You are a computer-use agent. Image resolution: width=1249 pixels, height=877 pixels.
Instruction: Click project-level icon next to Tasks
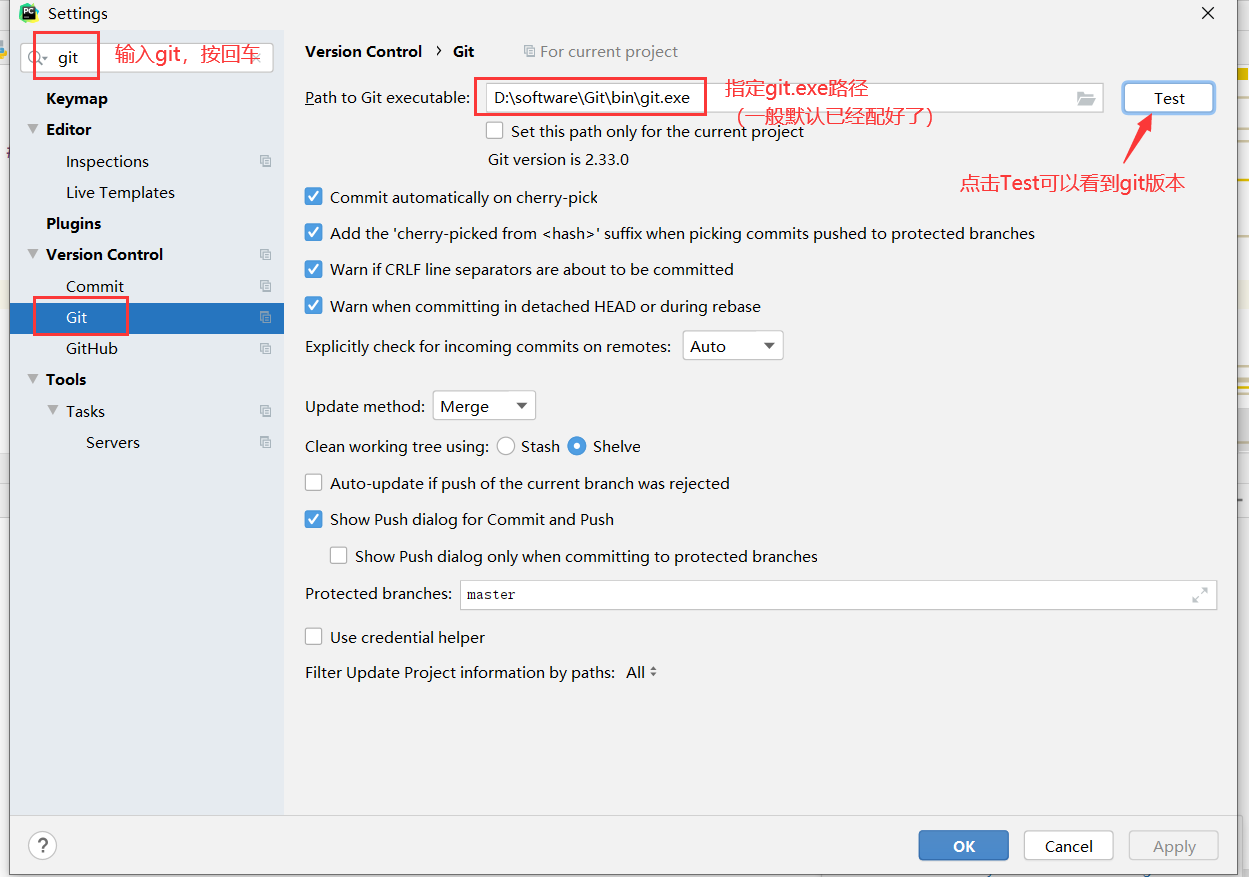265,411
